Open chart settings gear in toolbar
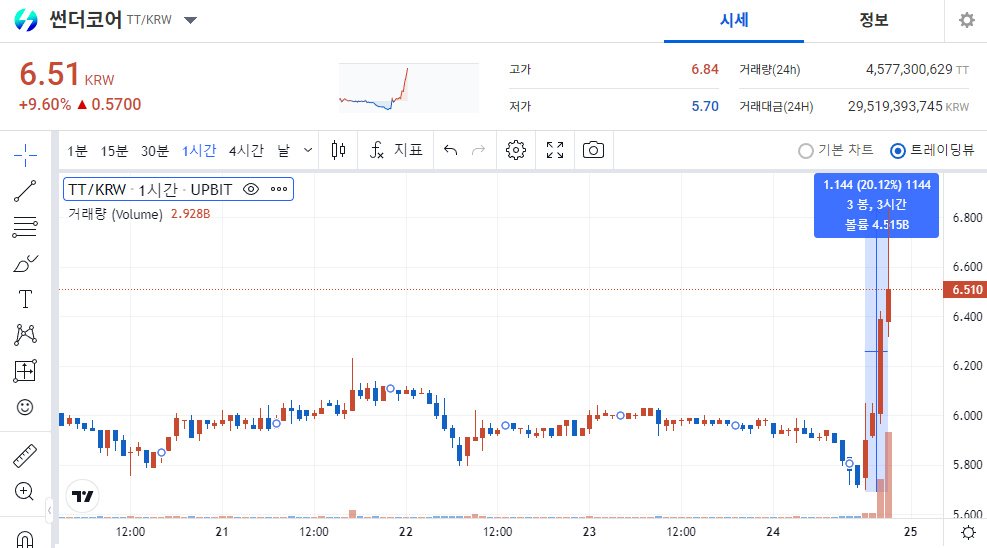 click(x=516, y=150)
